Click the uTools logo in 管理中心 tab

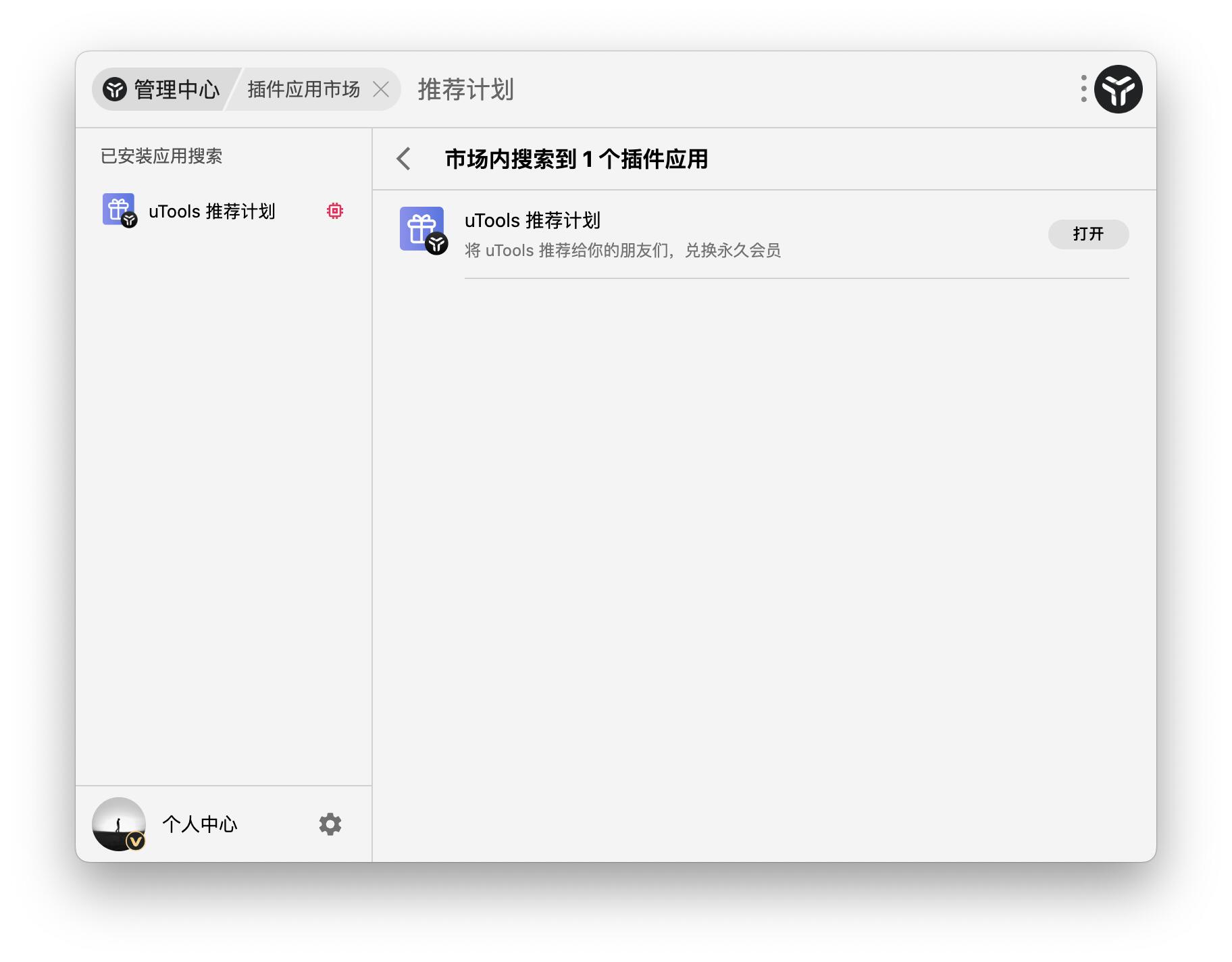click(115, 89)
